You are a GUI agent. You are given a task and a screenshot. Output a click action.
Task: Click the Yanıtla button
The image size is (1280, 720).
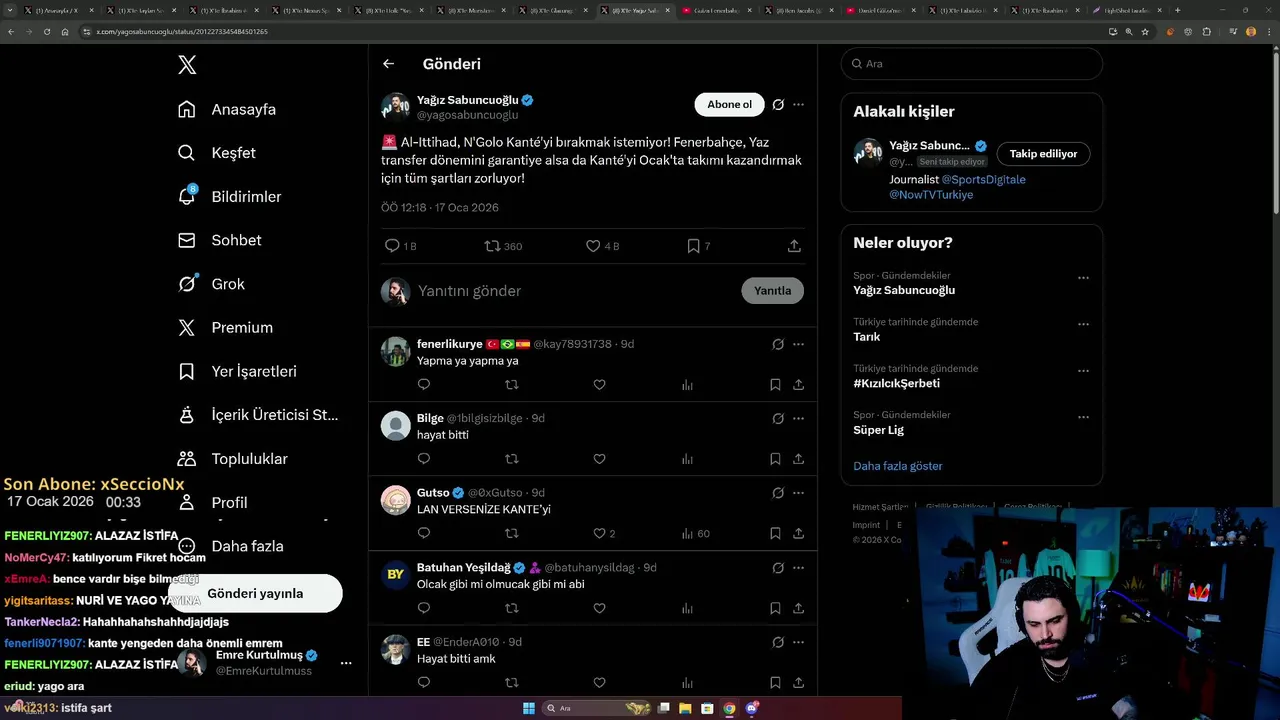[773, 291]
